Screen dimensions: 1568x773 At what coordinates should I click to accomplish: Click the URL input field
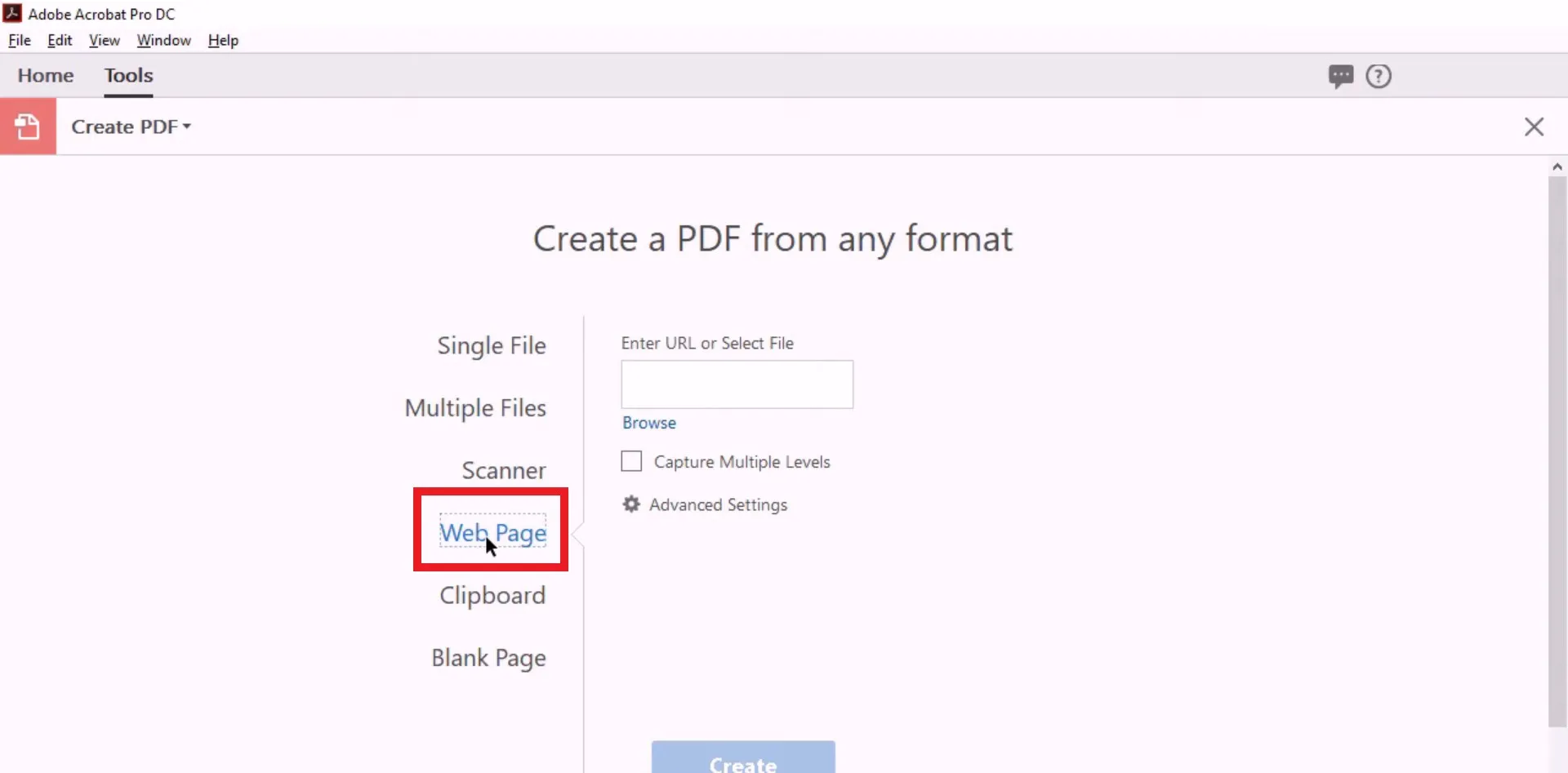click(x=737, y=384)
